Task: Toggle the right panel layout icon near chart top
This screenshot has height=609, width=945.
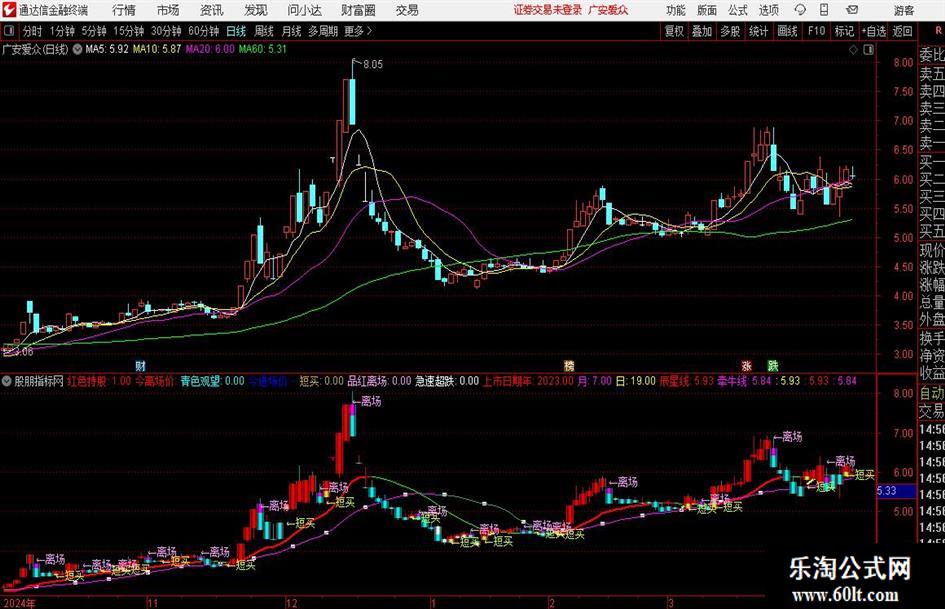Action: (868, 49)
